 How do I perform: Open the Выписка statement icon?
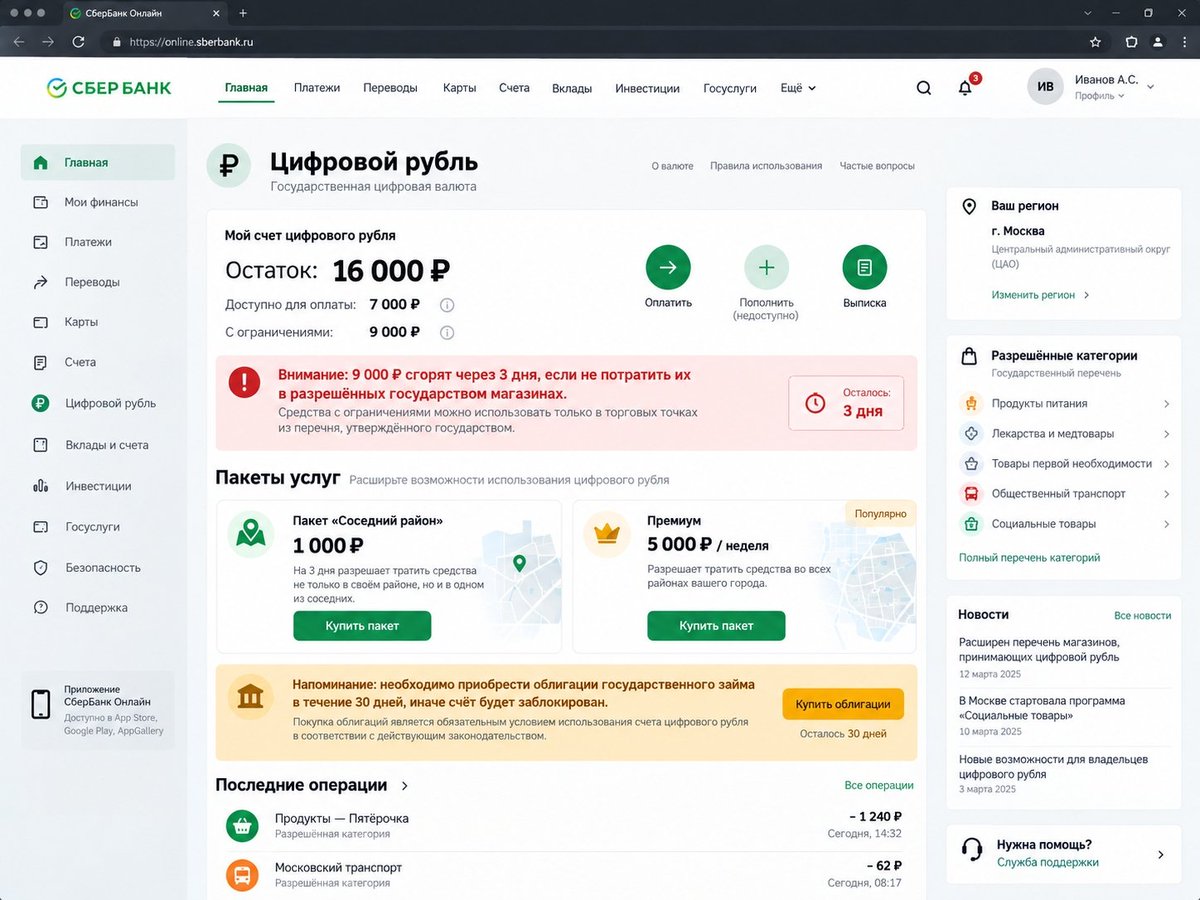coord(865,267)
